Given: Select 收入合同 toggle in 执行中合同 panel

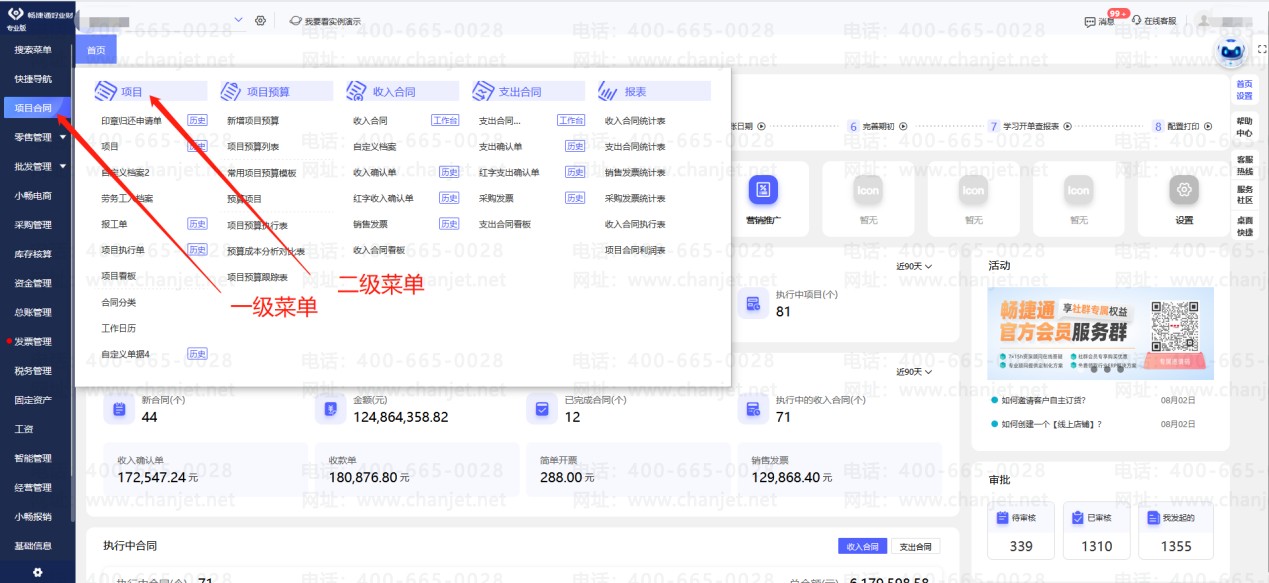Looking at the screenshot, I should [862, 547].
